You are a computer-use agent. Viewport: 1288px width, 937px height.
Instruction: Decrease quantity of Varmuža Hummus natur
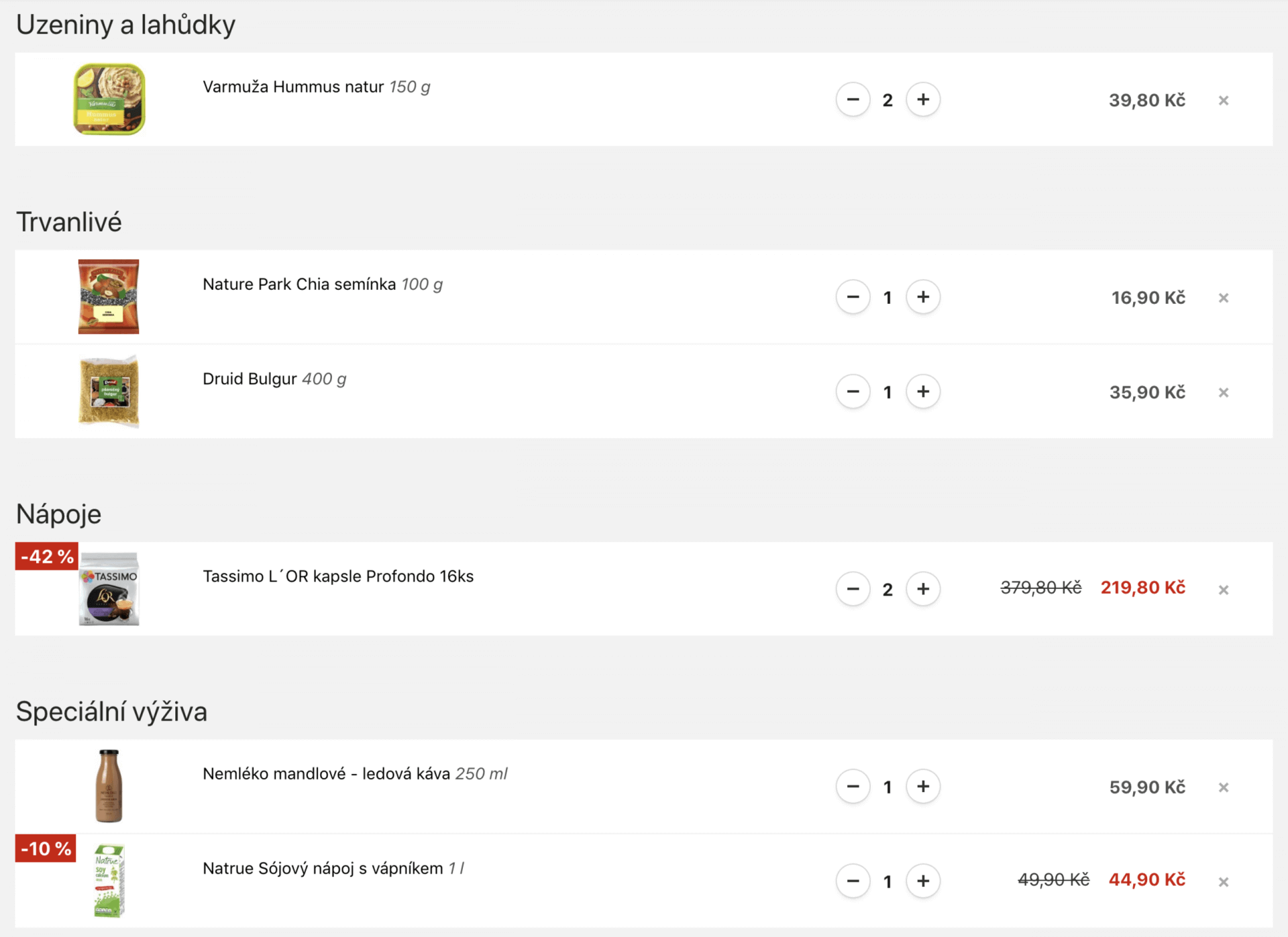click(853, 100)
